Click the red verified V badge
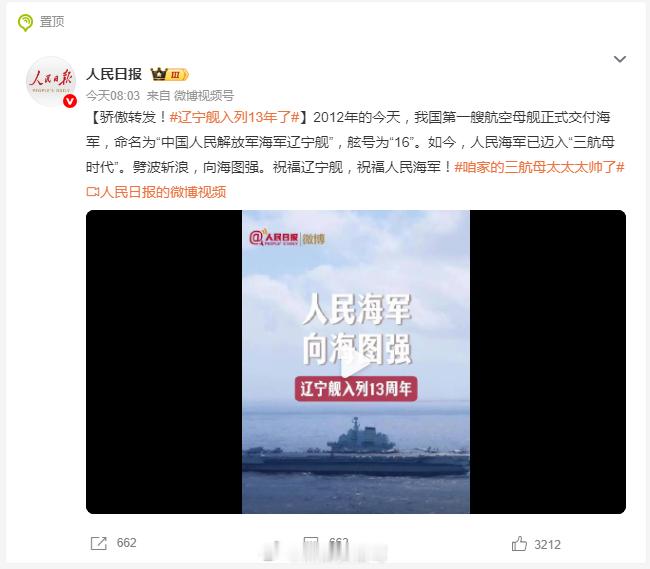Viewport: 650px width, 569px height. coord(70,101)
